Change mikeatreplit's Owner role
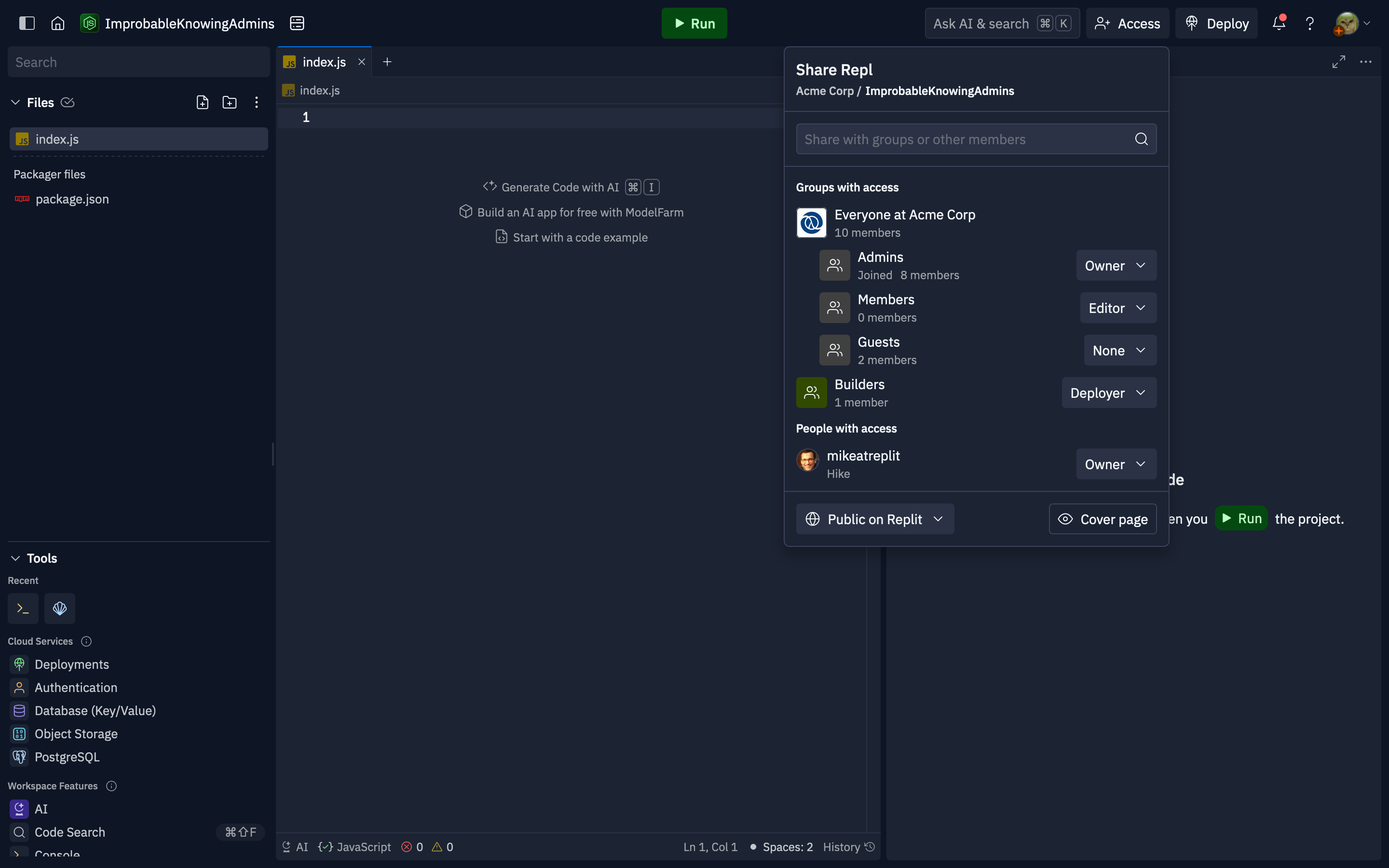Viewport: 1389px width, 868px height. pyautogui.click(x=1116, y=464)
